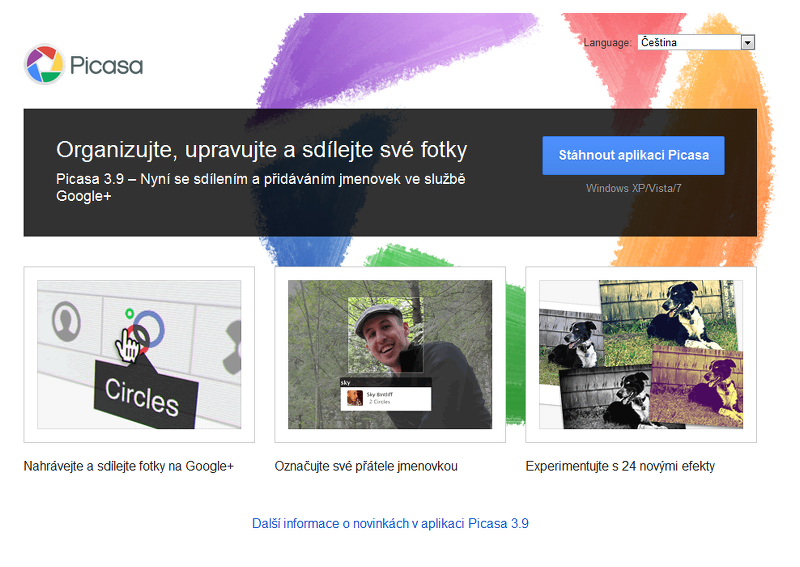The height and width of the screenshot is (567, 800).
Task: Click the Organizujte, upravujte a sdílejte headline
Action: tap(261, 150)
